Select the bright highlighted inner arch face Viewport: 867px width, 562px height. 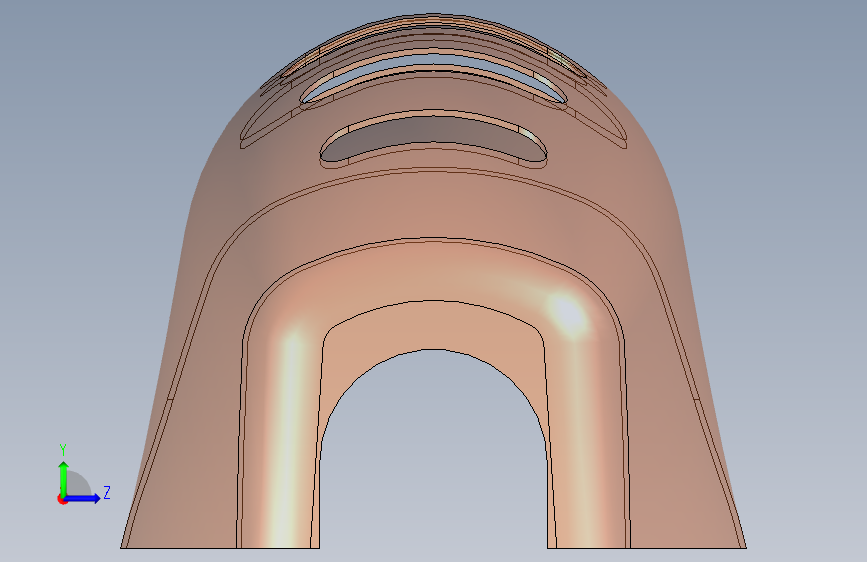coord(434,271)
